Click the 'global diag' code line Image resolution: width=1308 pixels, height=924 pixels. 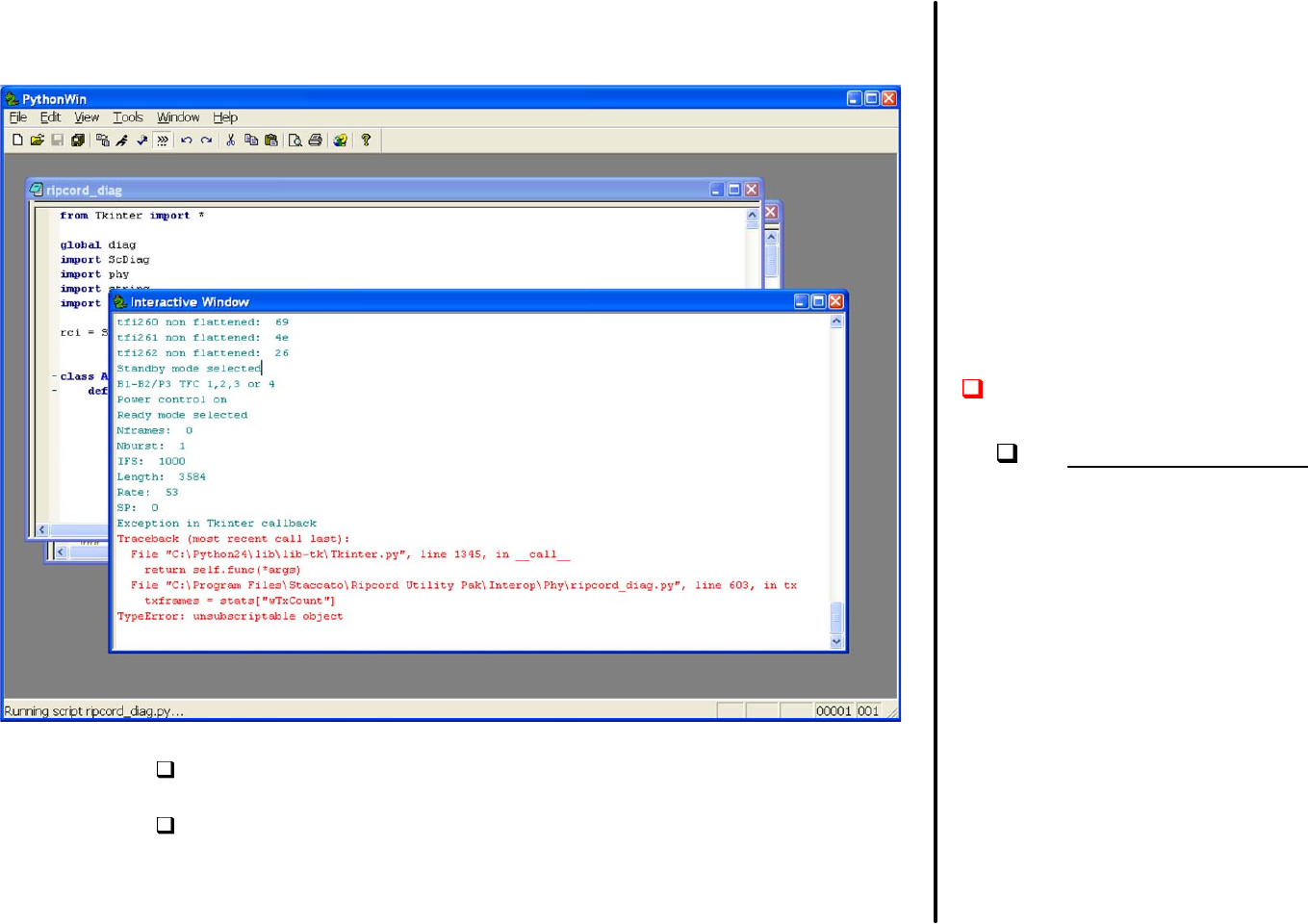pos(98,245)
